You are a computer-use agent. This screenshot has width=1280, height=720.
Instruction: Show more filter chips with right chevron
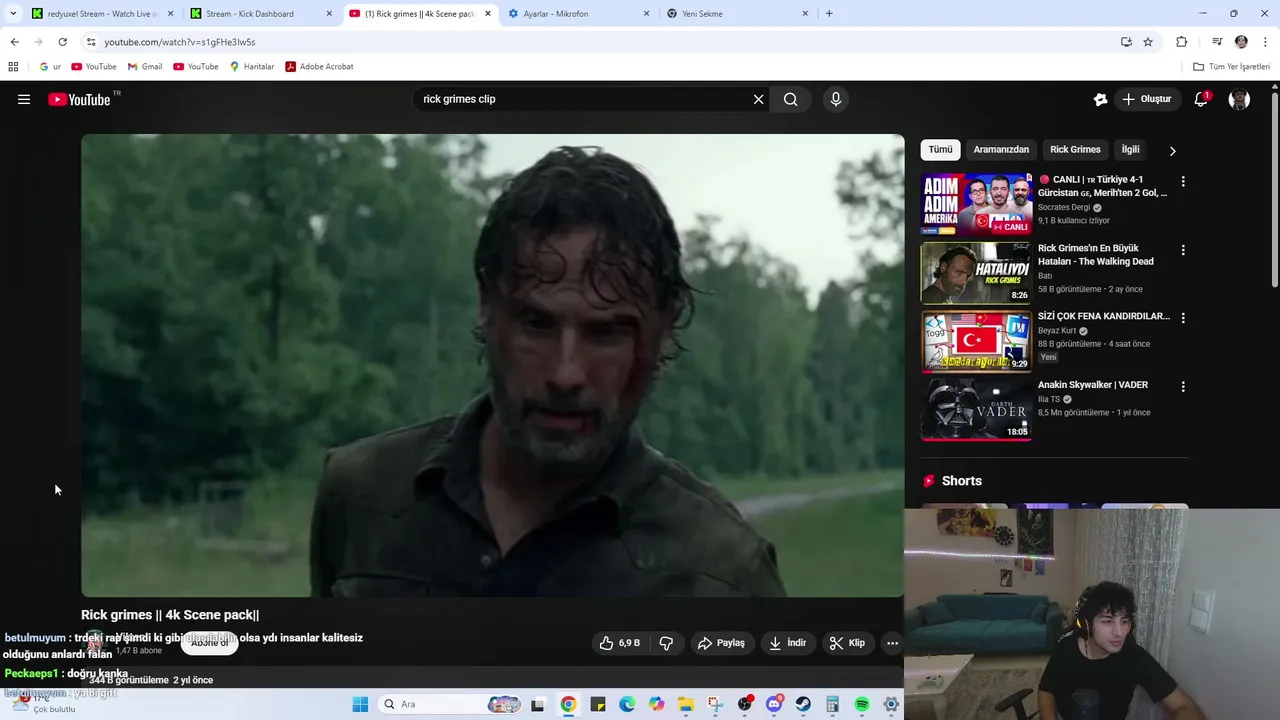pyautogui.click(x=1172, y=151)
